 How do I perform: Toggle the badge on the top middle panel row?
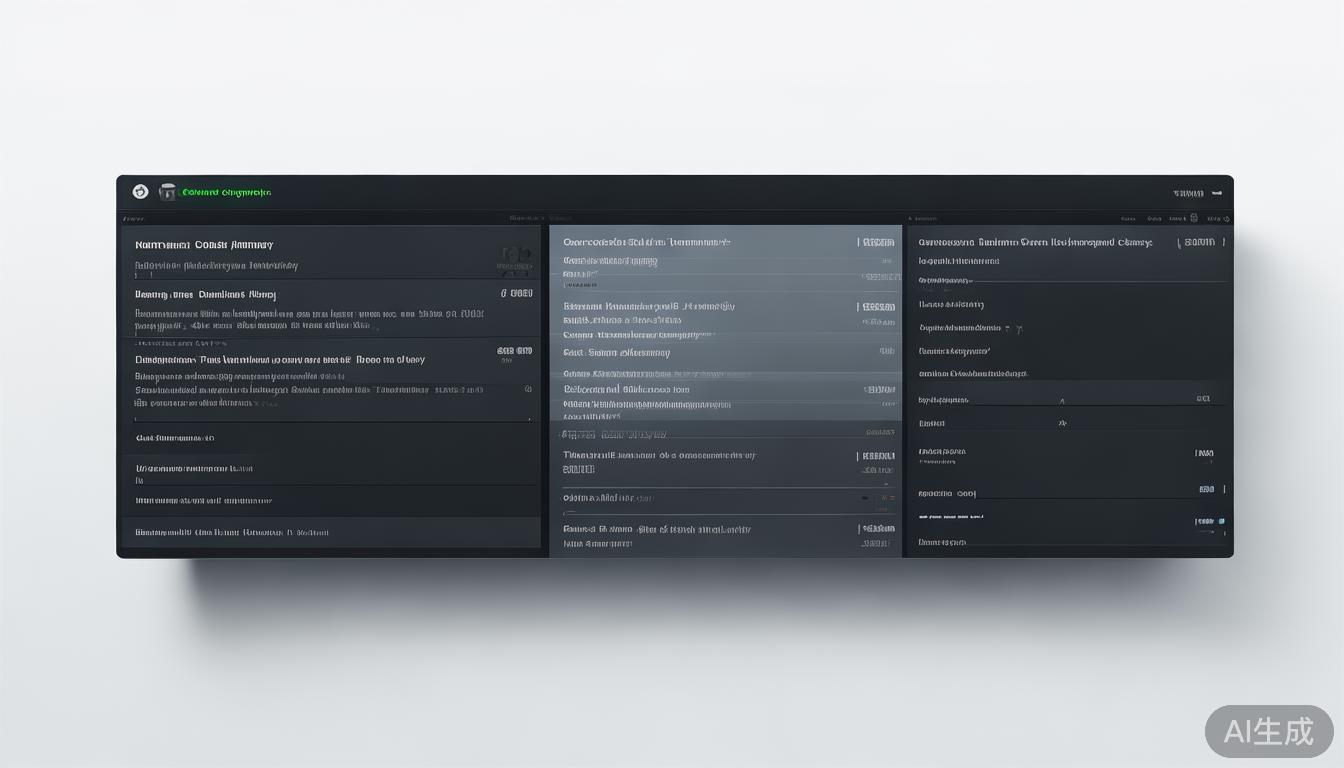tap(877, 242)
